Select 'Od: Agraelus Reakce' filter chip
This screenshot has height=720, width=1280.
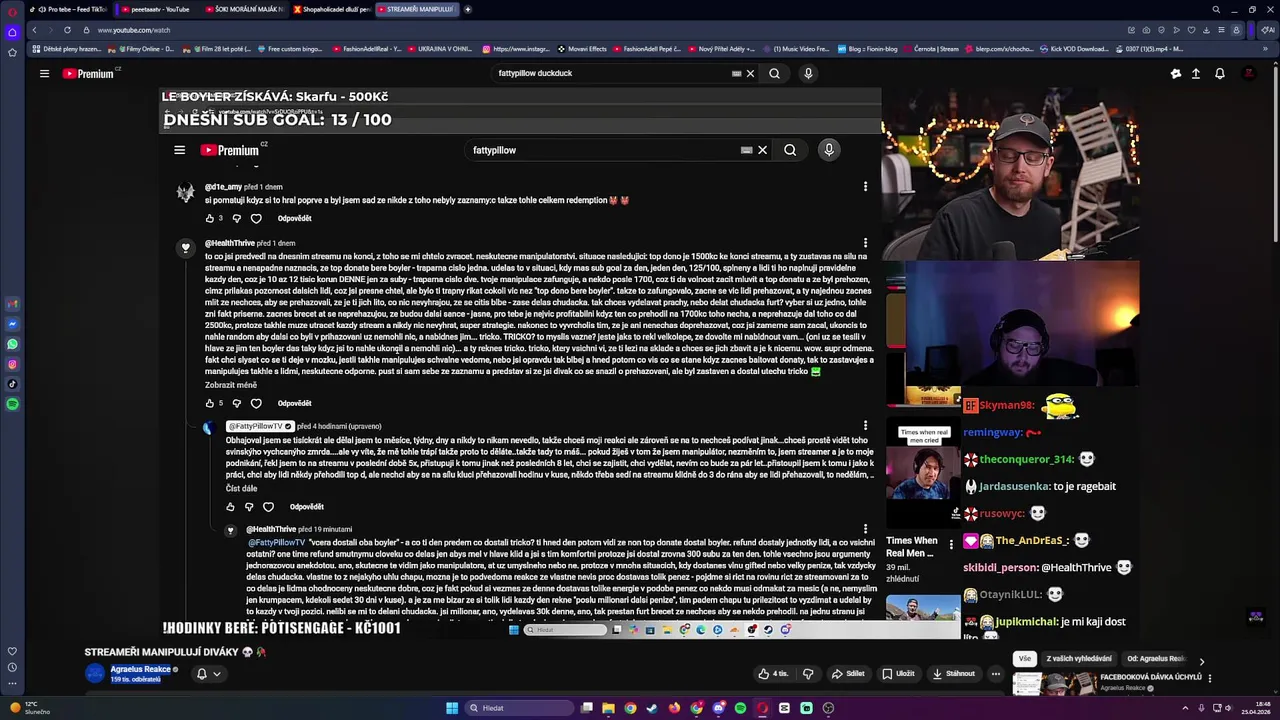point(1157,659)
